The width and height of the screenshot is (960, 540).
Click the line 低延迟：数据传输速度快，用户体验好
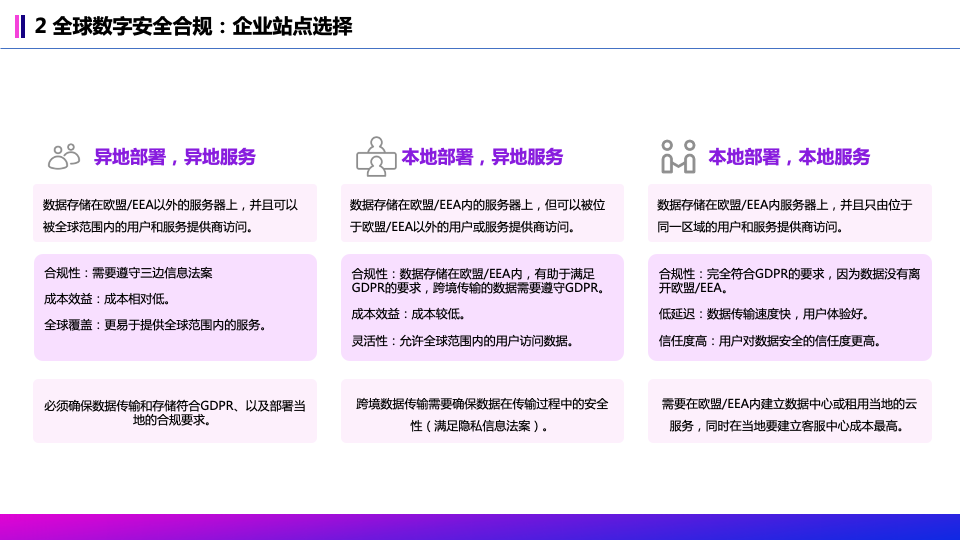click(x=763, y=314)
